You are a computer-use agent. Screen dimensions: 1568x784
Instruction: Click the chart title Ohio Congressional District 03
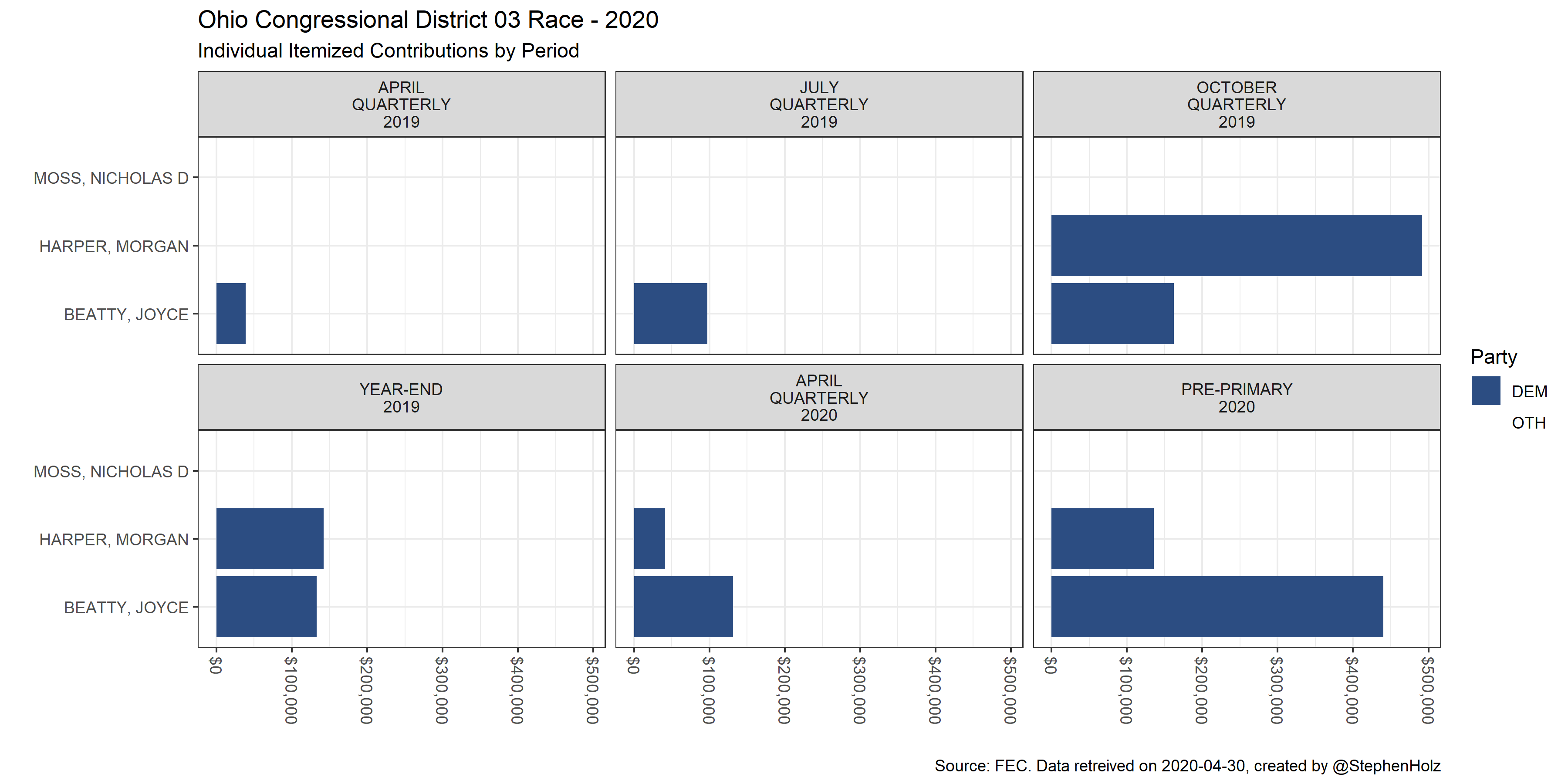[428, 20]
